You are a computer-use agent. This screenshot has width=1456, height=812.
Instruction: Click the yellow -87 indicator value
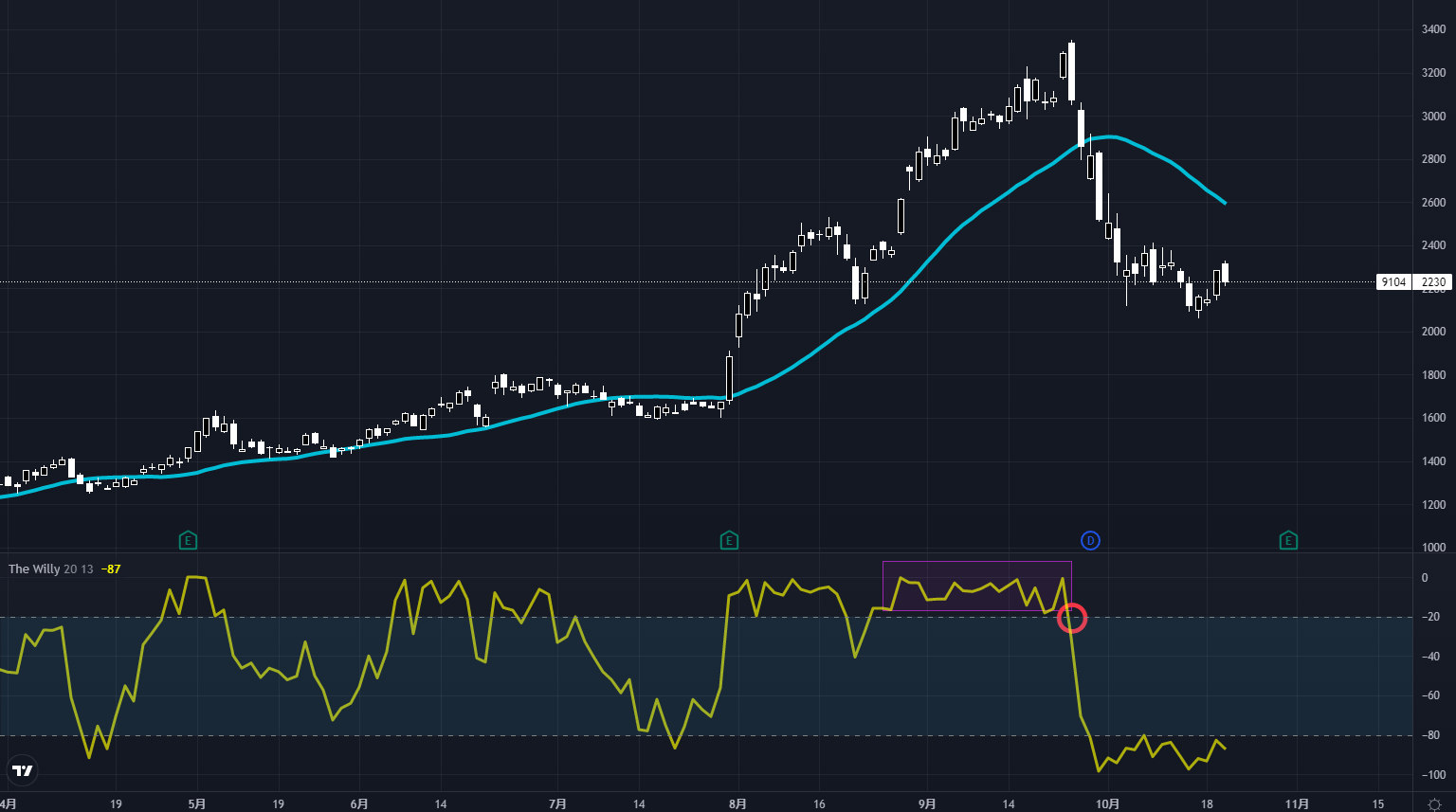point(111,569)
